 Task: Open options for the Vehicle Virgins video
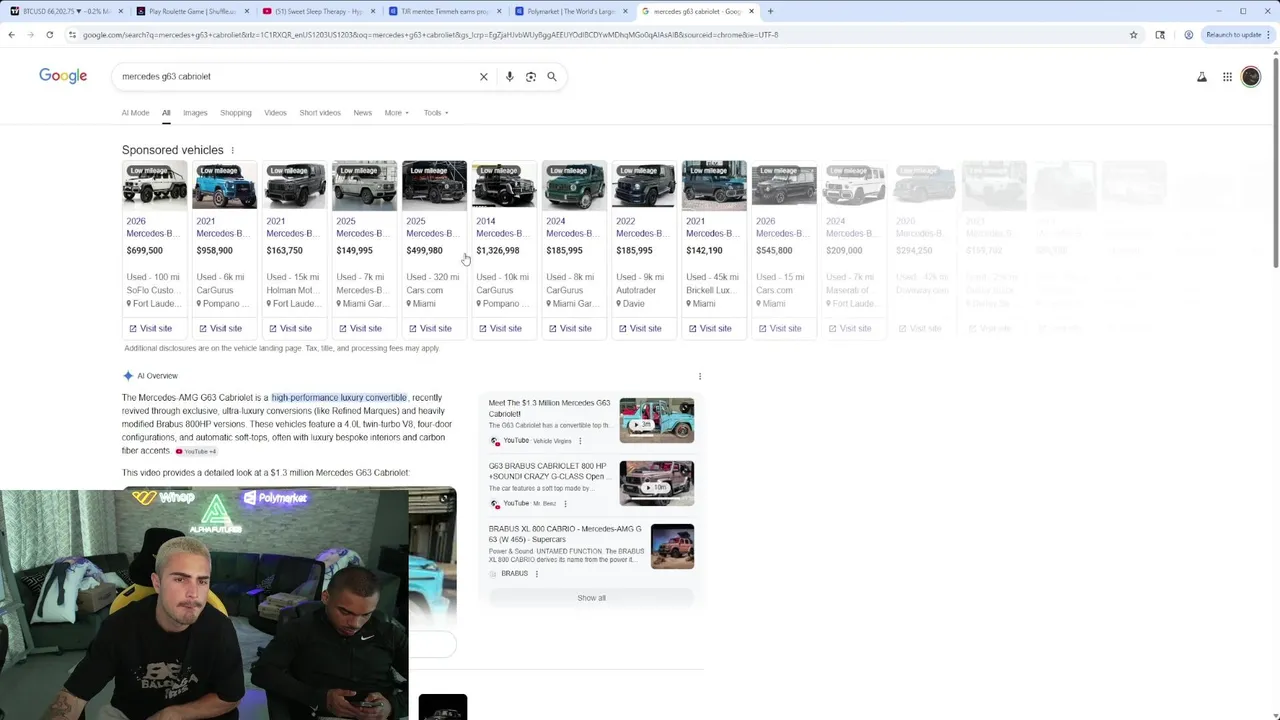click(x=580, y=441)
